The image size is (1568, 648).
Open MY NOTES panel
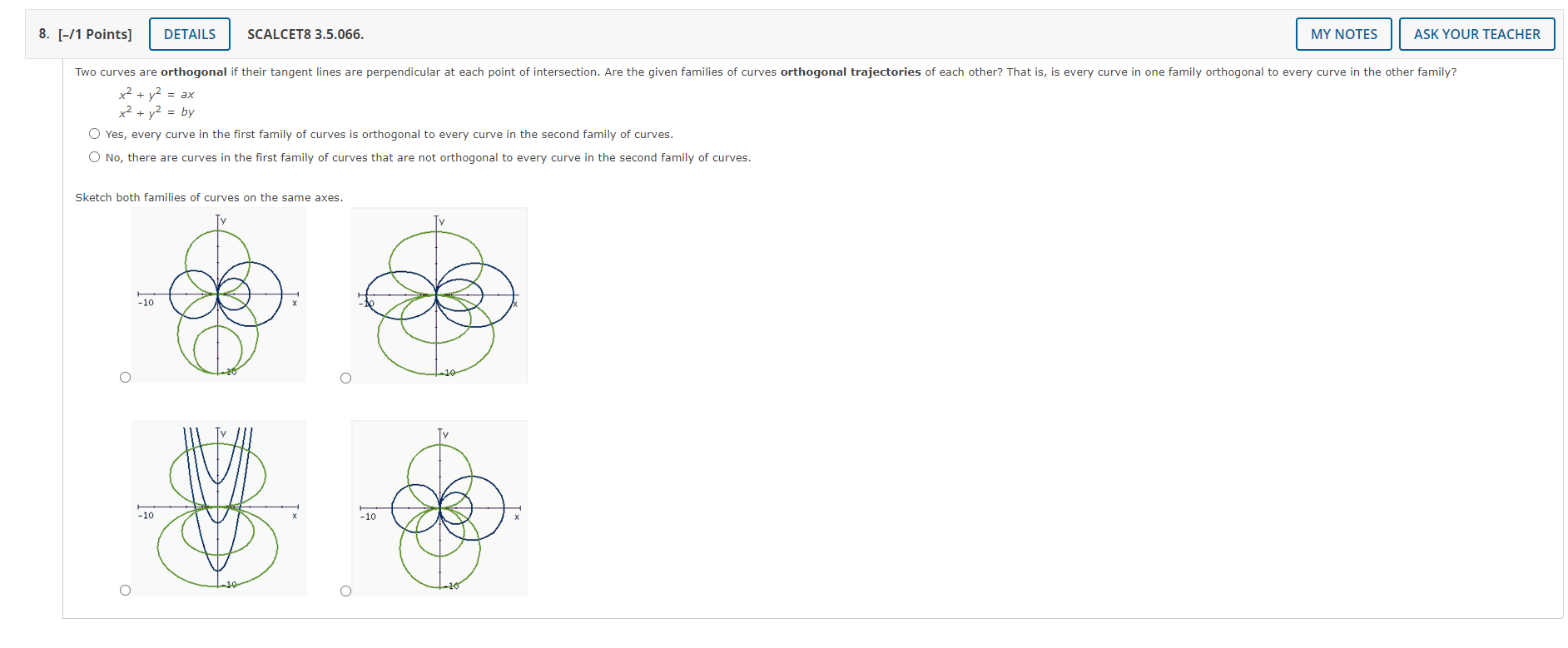(1343, 34)
